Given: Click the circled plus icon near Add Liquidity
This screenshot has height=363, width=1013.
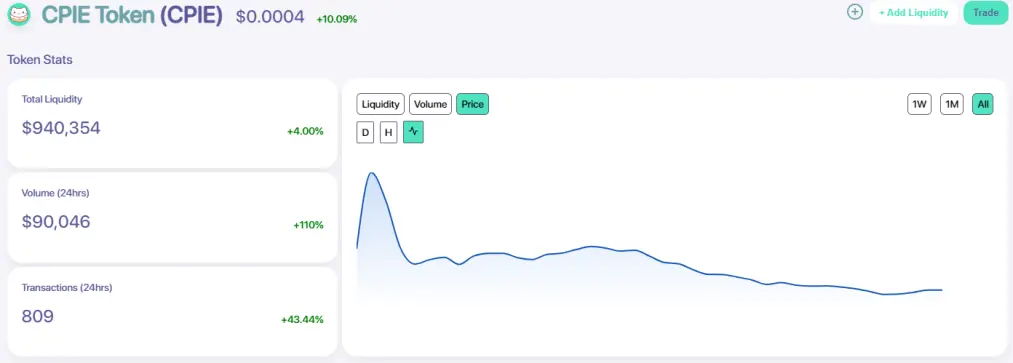Looking at the screenshot, I should (855, 12).
